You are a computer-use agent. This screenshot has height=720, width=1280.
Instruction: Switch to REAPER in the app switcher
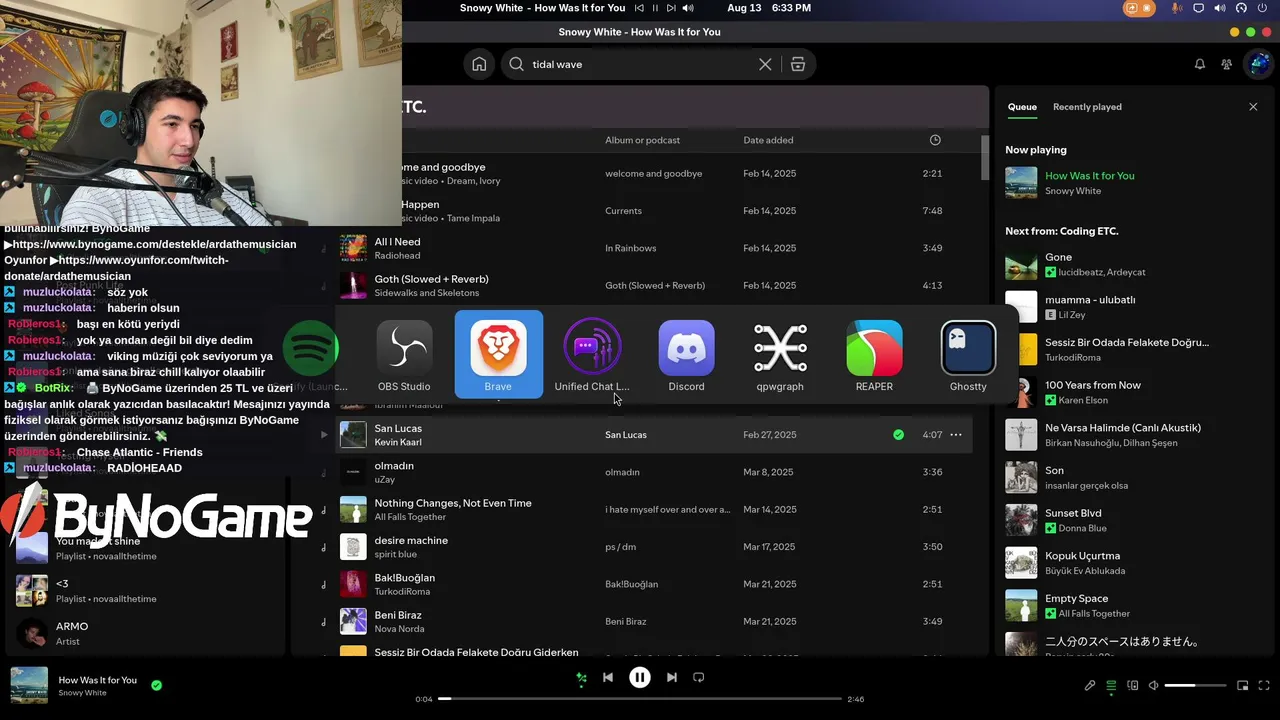(x=874, y=355)
